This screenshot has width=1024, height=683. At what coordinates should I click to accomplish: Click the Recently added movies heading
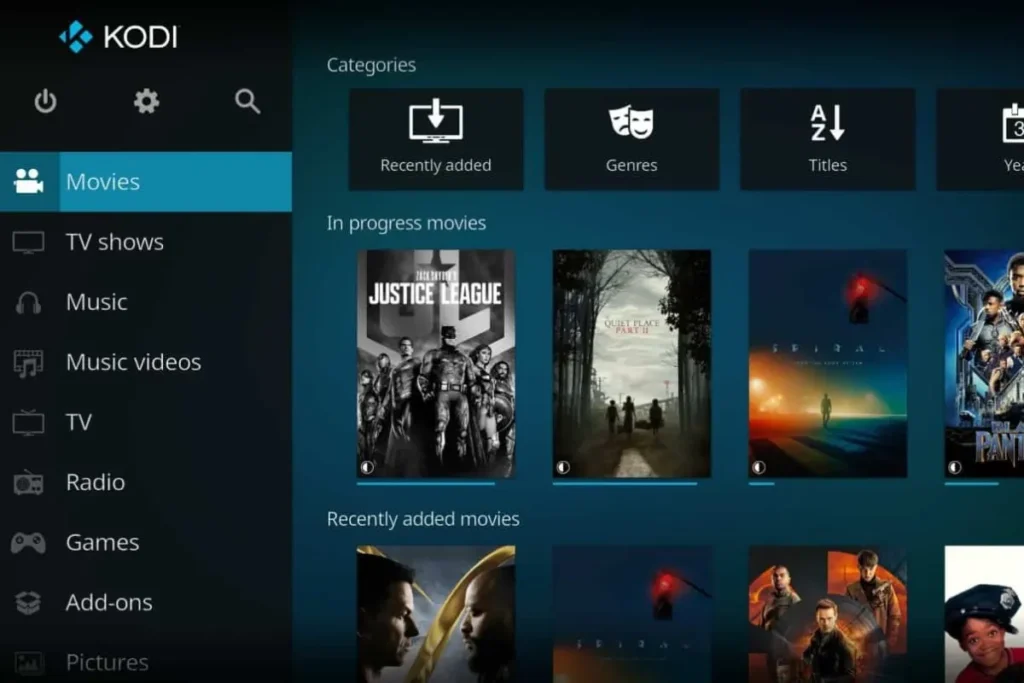click(x=423, y=519)
